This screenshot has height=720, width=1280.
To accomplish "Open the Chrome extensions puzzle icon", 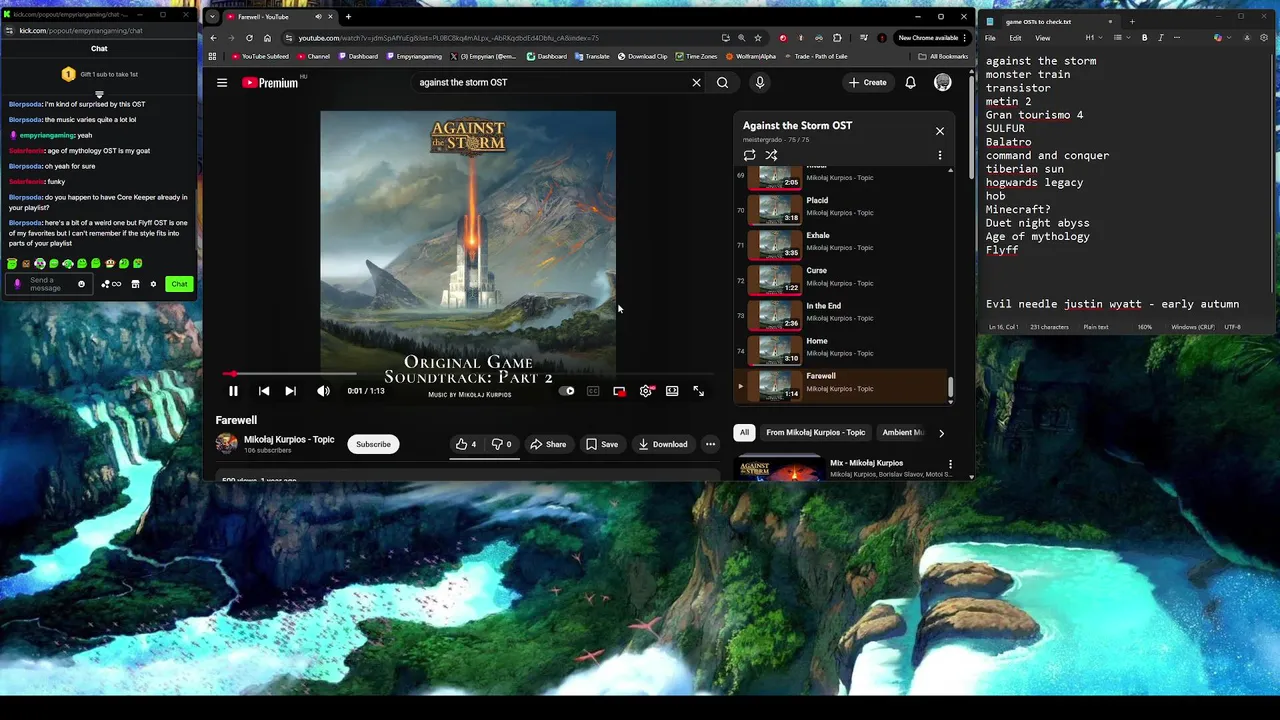I will tap(837, 38).
